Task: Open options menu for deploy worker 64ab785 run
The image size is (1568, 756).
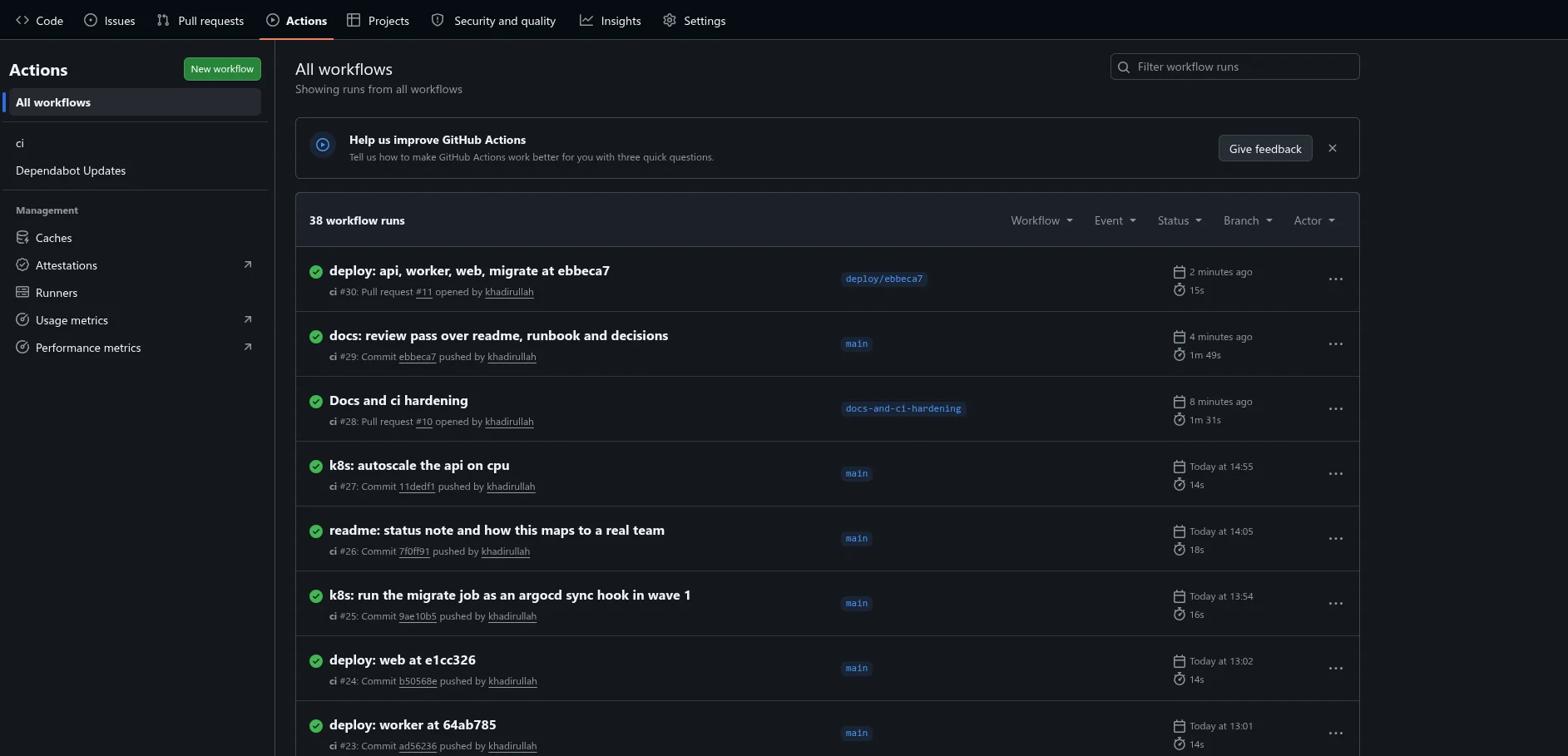Action: coord(1336,734)
